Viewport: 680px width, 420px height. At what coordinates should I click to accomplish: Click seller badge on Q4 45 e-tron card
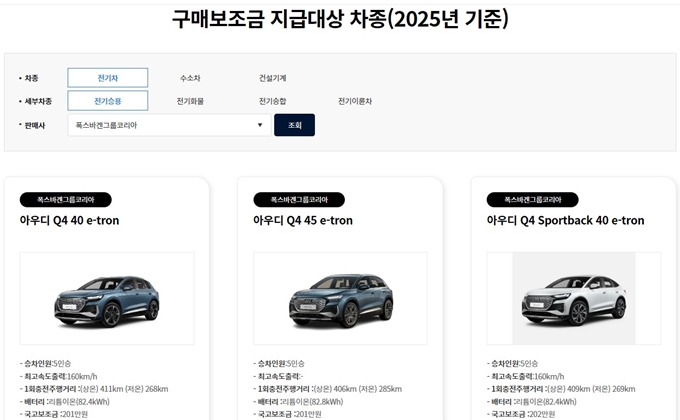click(299, 200)
